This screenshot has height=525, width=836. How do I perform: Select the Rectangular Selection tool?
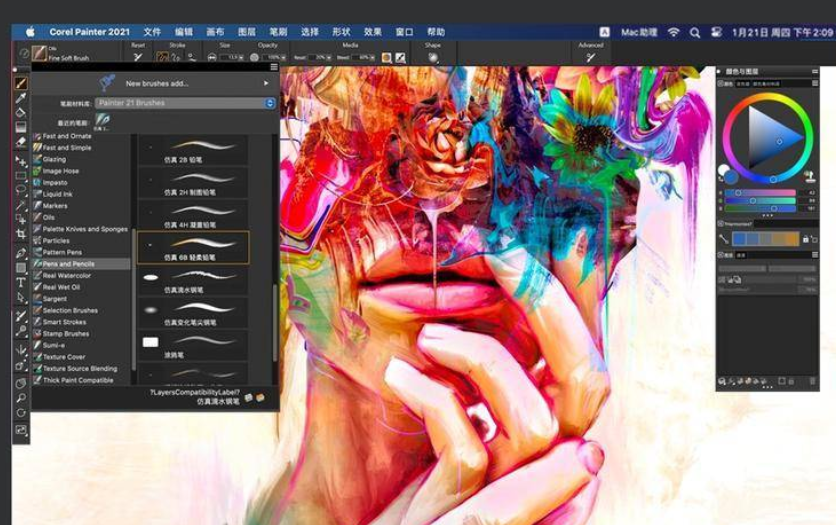tap(21, 175)
